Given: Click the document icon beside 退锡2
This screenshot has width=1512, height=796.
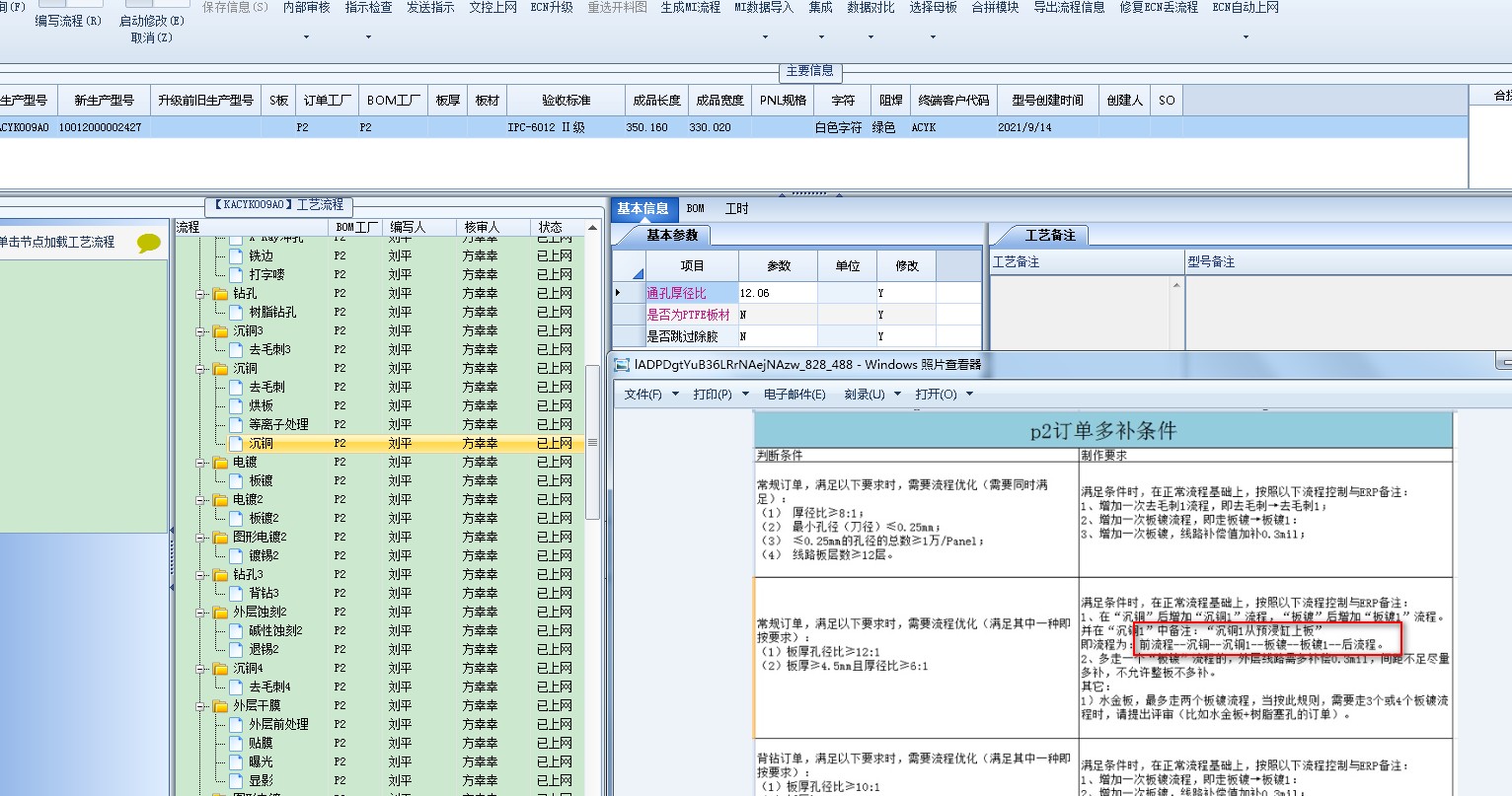Looking at the screenshot, I should click(x=237, y=650).
